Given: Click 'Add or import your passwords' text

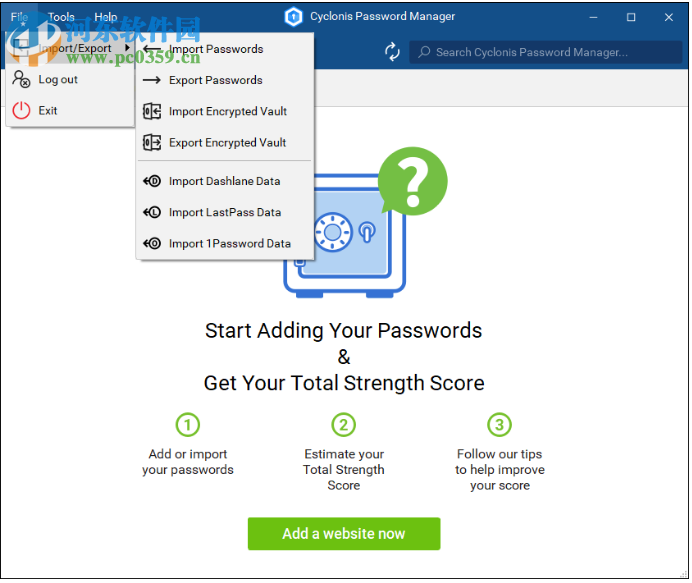Looking at the screenshot, I should [x=188, y=462].
